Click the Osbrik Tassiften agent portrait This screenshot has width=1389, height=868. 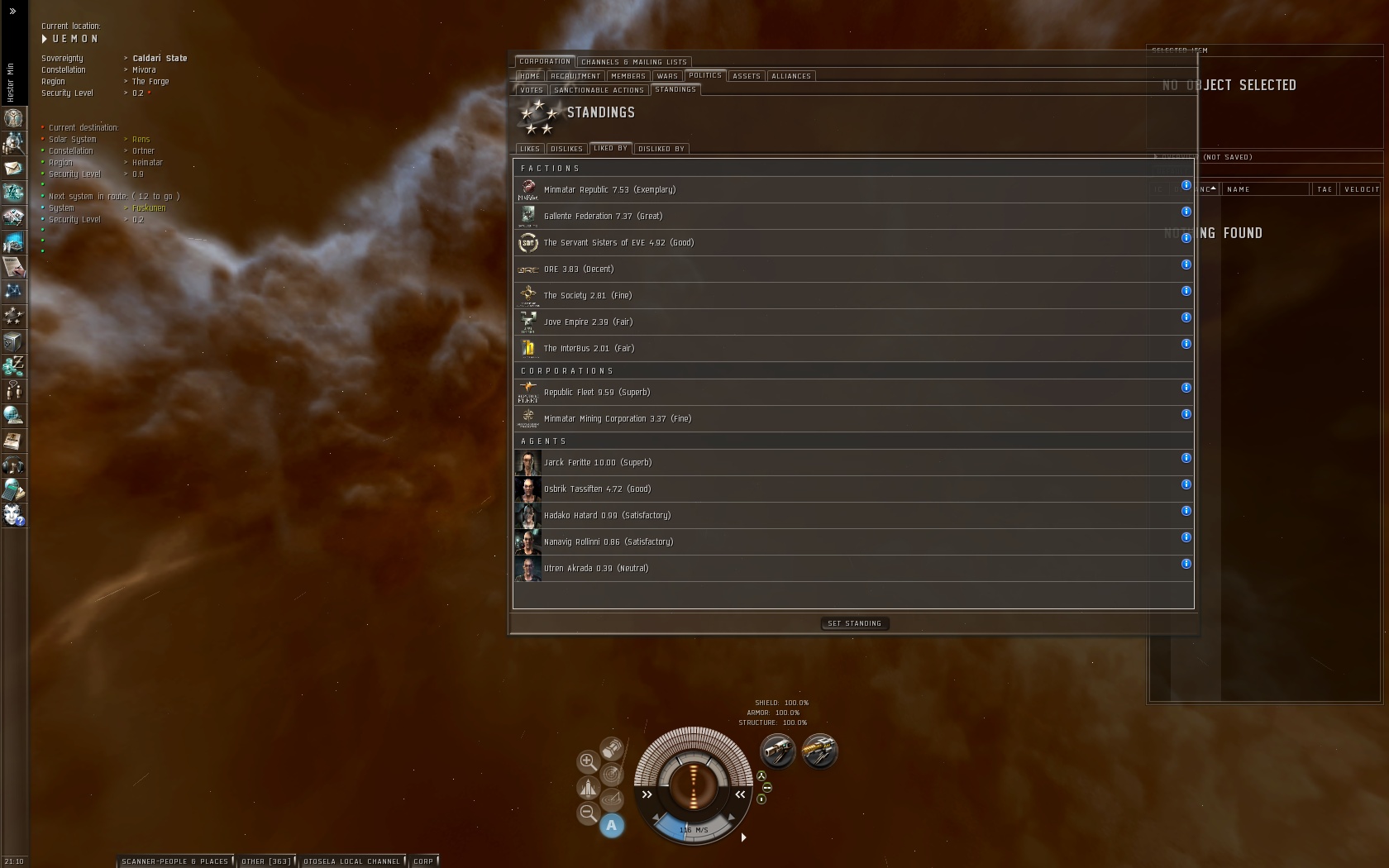pyautogui.click(x=528, y=489)
